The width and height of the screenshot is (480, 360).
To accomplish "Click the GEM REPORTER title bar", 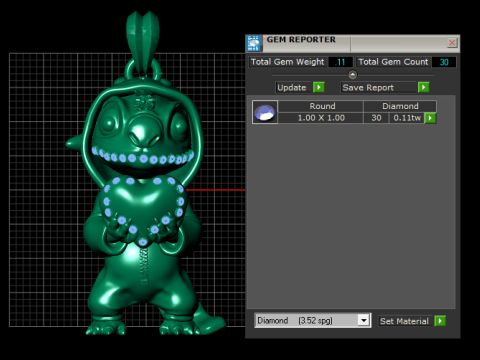I will [x=353, y=43].
